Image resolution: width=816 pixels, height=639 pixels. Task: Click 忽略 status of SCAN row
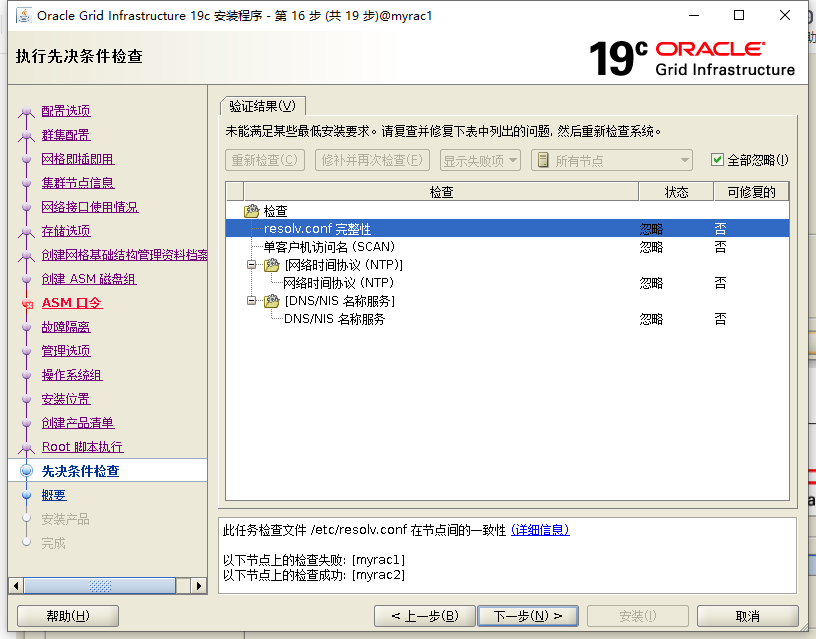[x=651, y=247]
